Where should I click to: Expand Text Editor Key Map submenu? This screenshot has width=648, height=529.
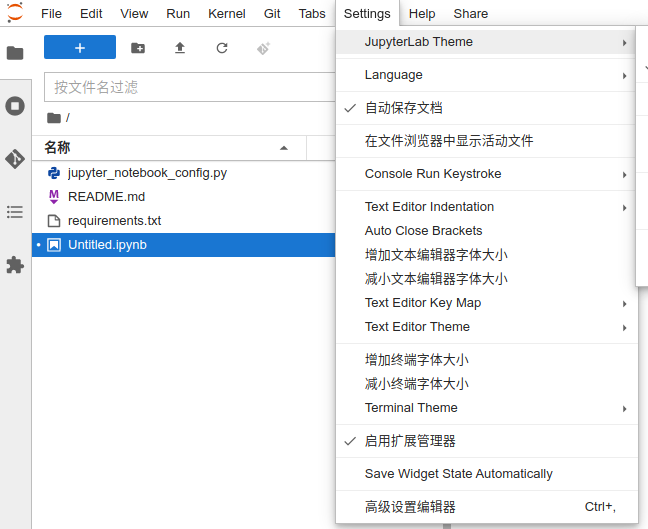tap(485, 303)
